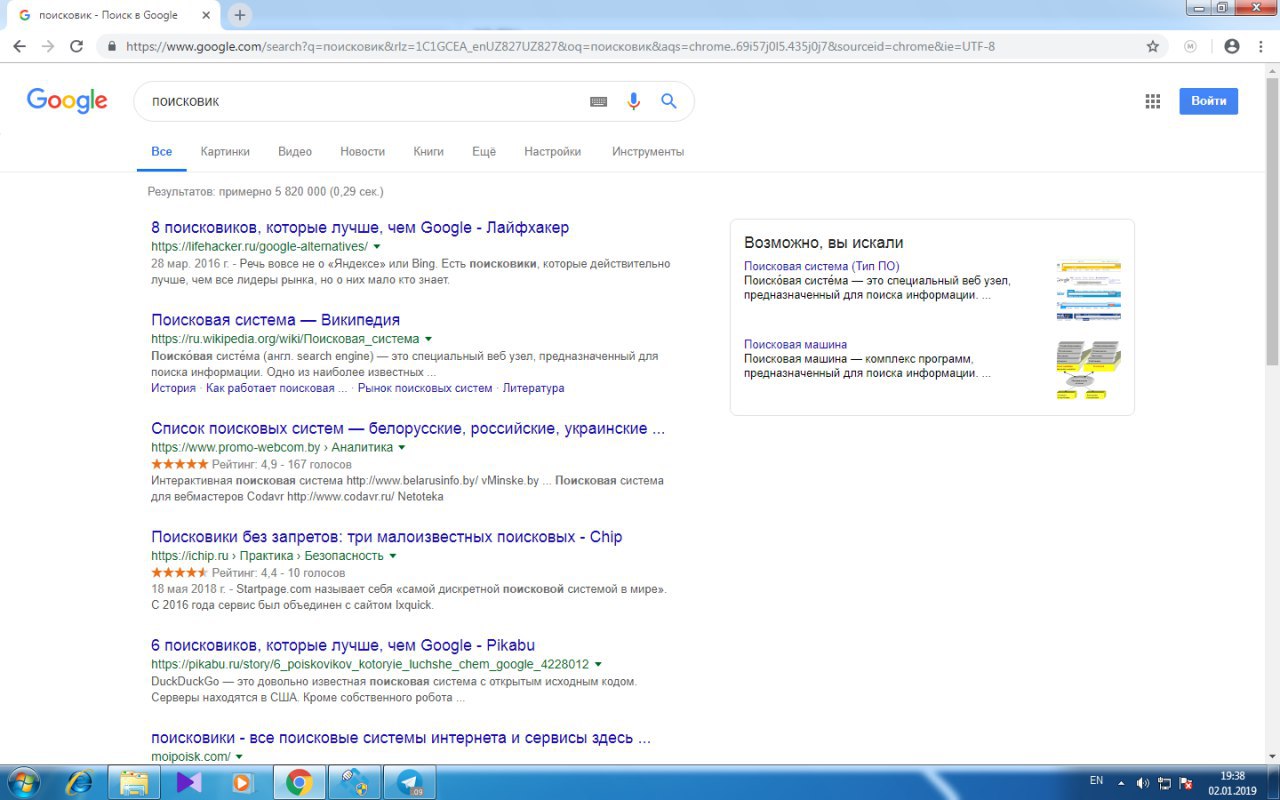This screenshot has height=800, width=1280.
Task: Open the История sitelink under Wikipedia
Action: coord(173,388)
